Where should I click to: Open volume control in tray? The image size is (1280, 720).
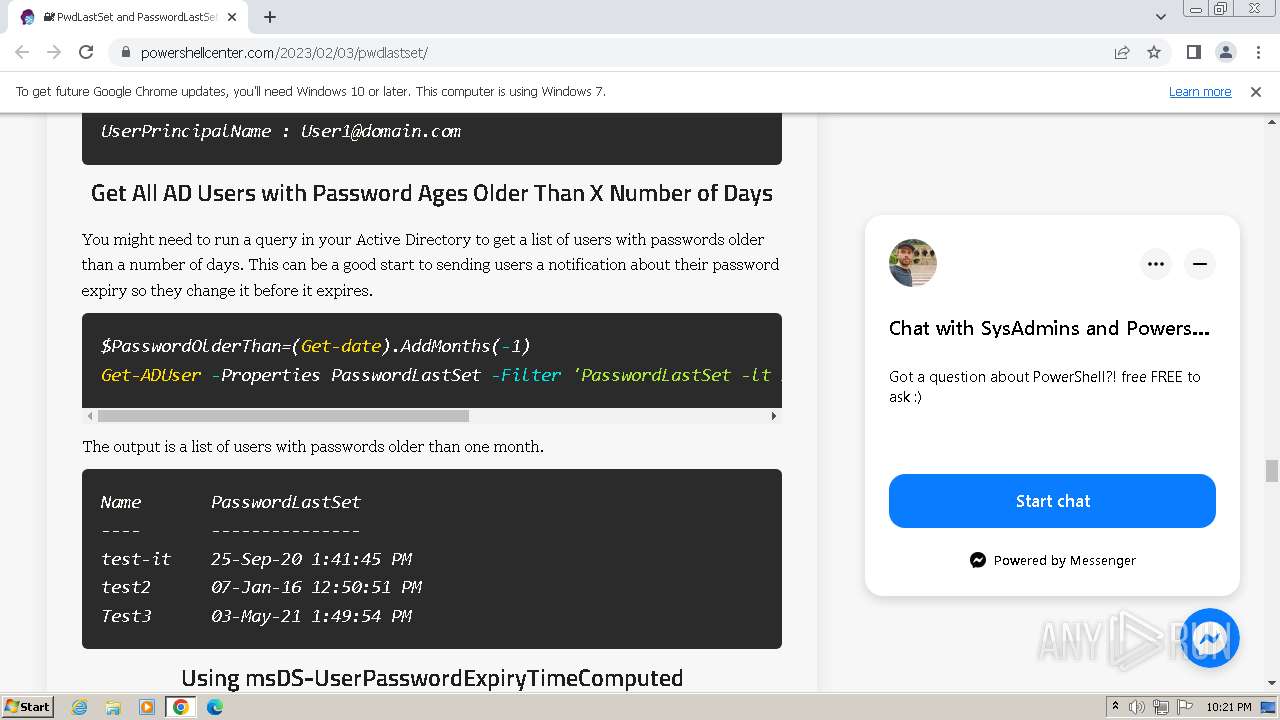1137,707
